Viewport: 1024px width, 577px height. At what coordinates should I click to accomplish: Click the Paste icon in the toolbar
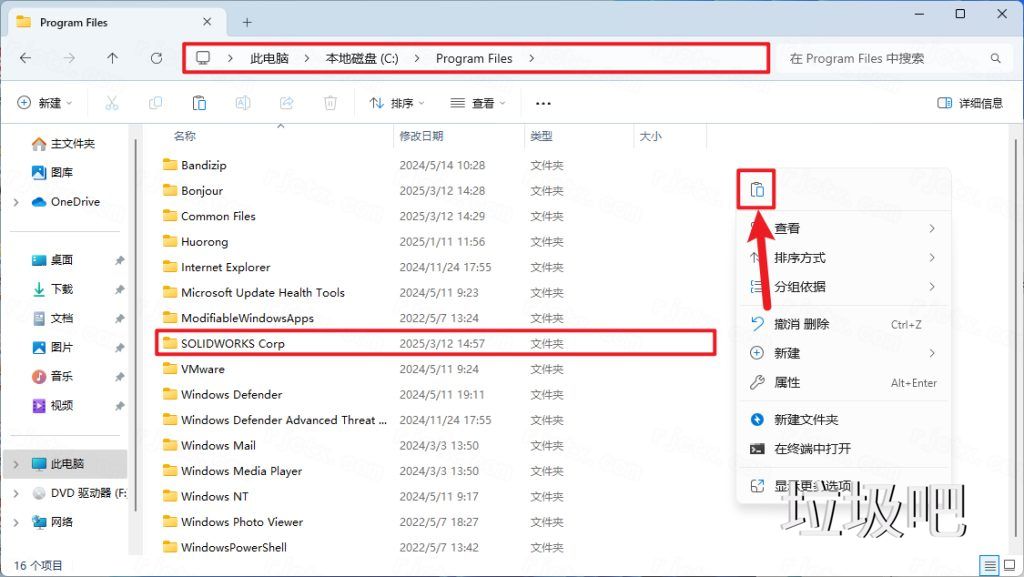tap(199, 103)
